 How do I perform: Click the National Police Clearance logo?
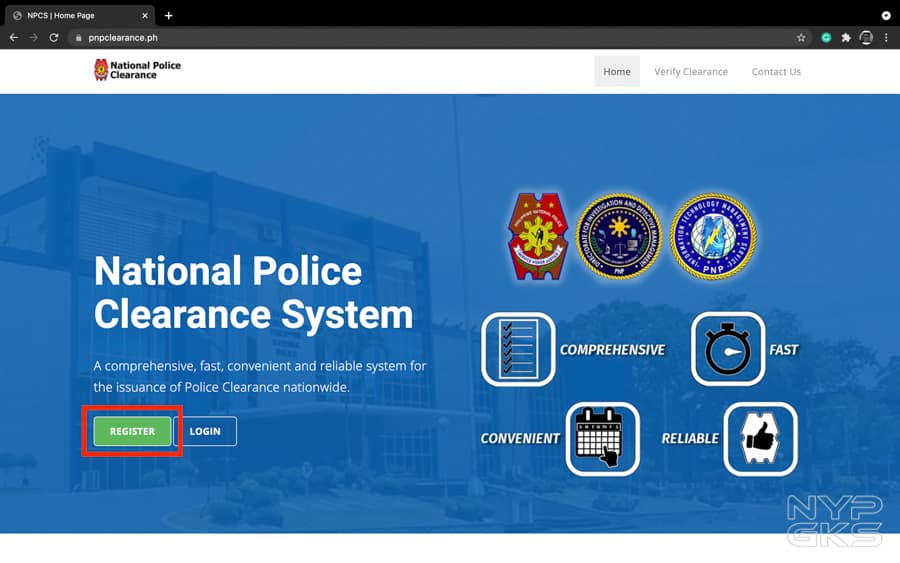138,70
